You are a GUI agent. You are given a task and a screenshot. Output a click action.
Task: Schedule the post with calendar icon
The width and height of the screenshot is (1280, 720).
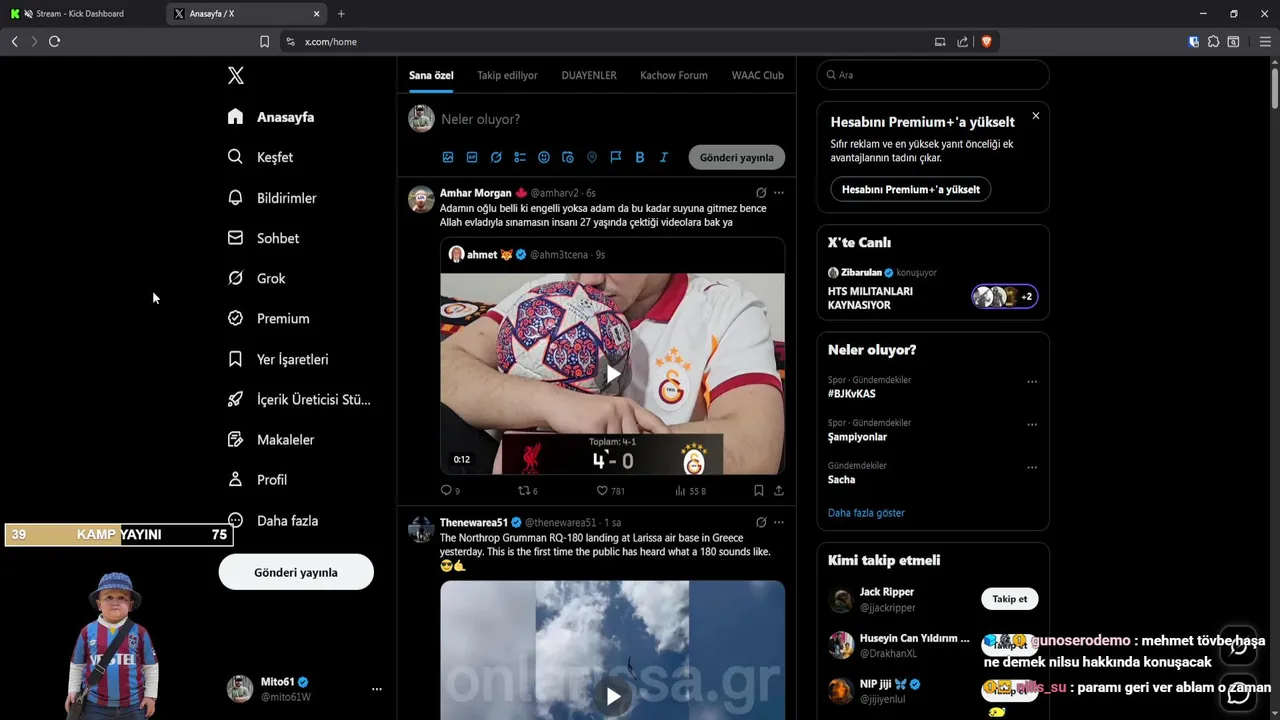(568, 157)
